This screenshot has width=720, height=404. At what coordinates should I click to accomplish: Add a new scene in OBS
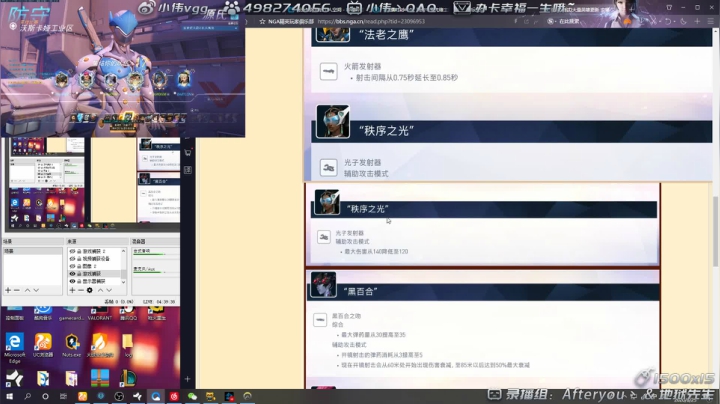click(x=8, y=290)
